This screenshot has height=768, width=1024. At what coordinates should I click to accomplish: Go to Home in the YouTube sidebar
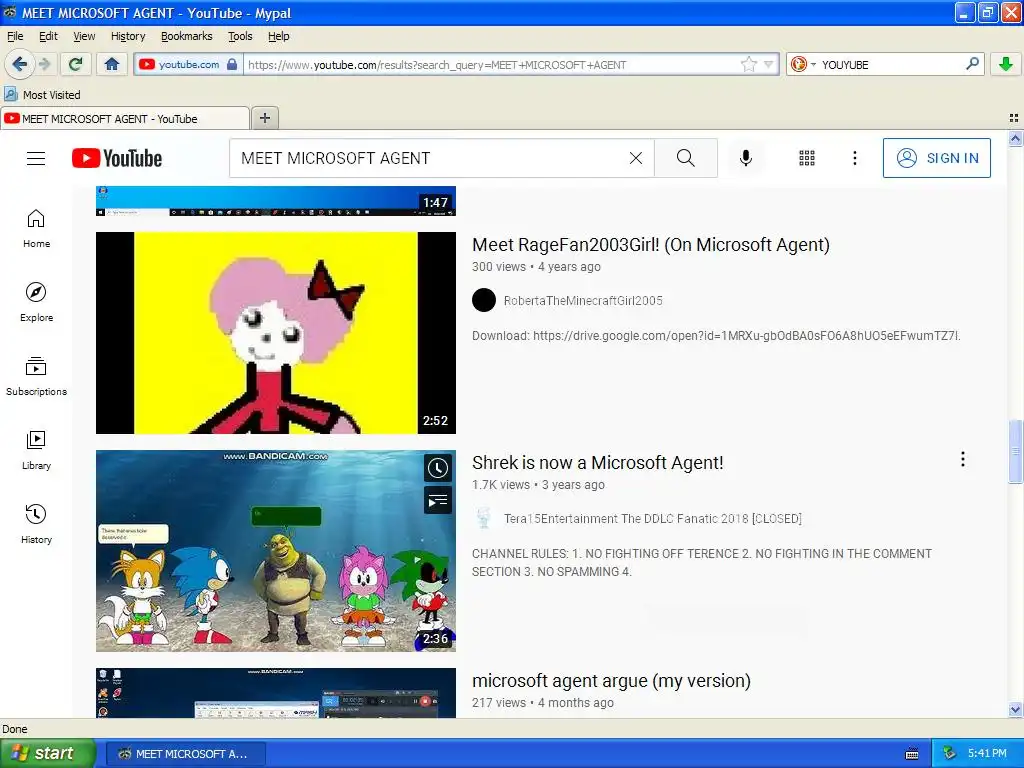pos(37,229)
